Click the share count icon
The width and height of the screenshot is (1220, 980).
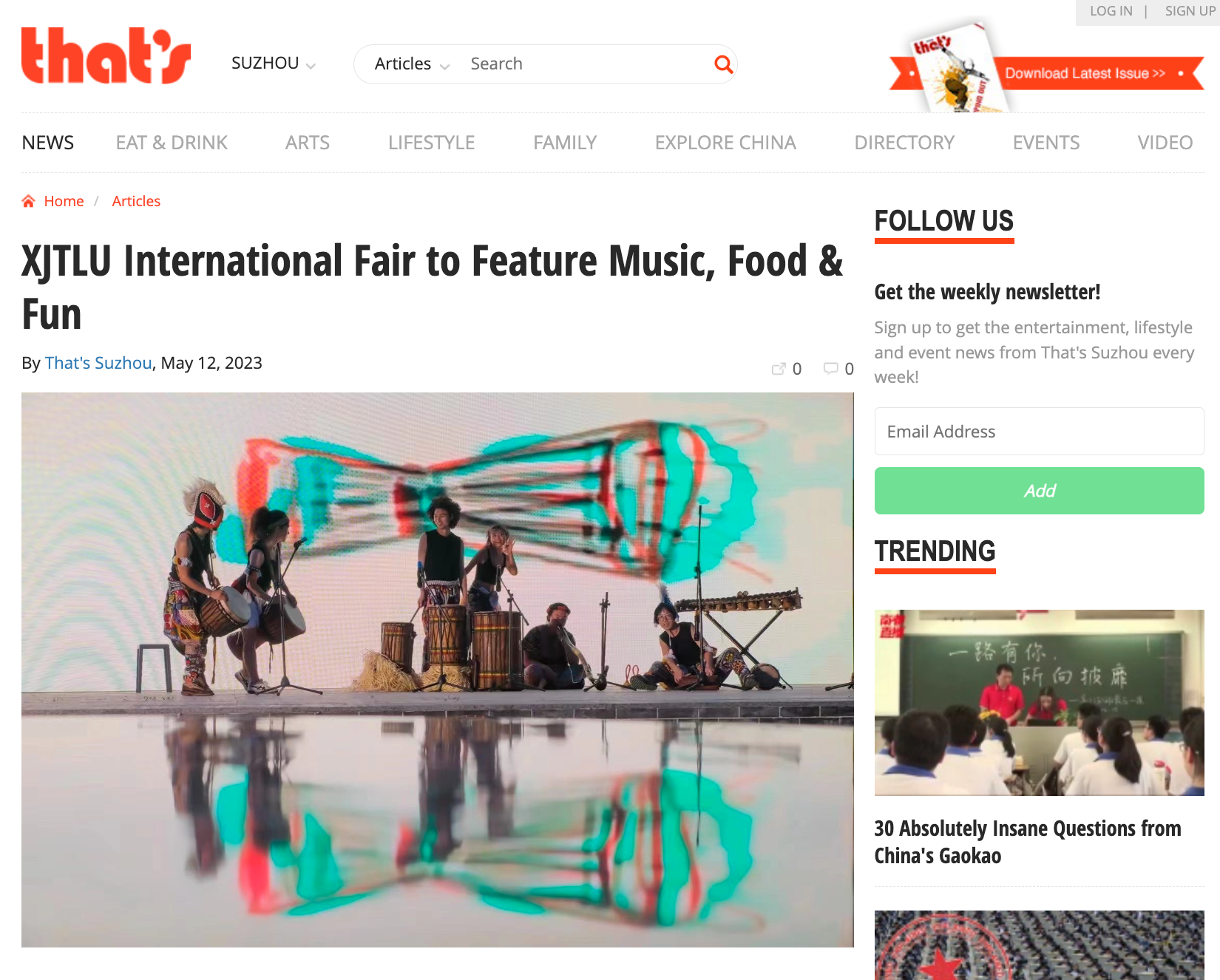[x=779, y=368]
